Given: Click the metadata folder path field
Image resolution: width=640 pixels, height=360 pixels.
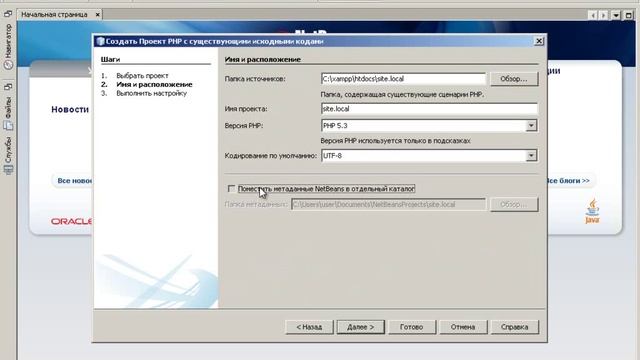Looking at the screenshot, I should coord(389,204).
